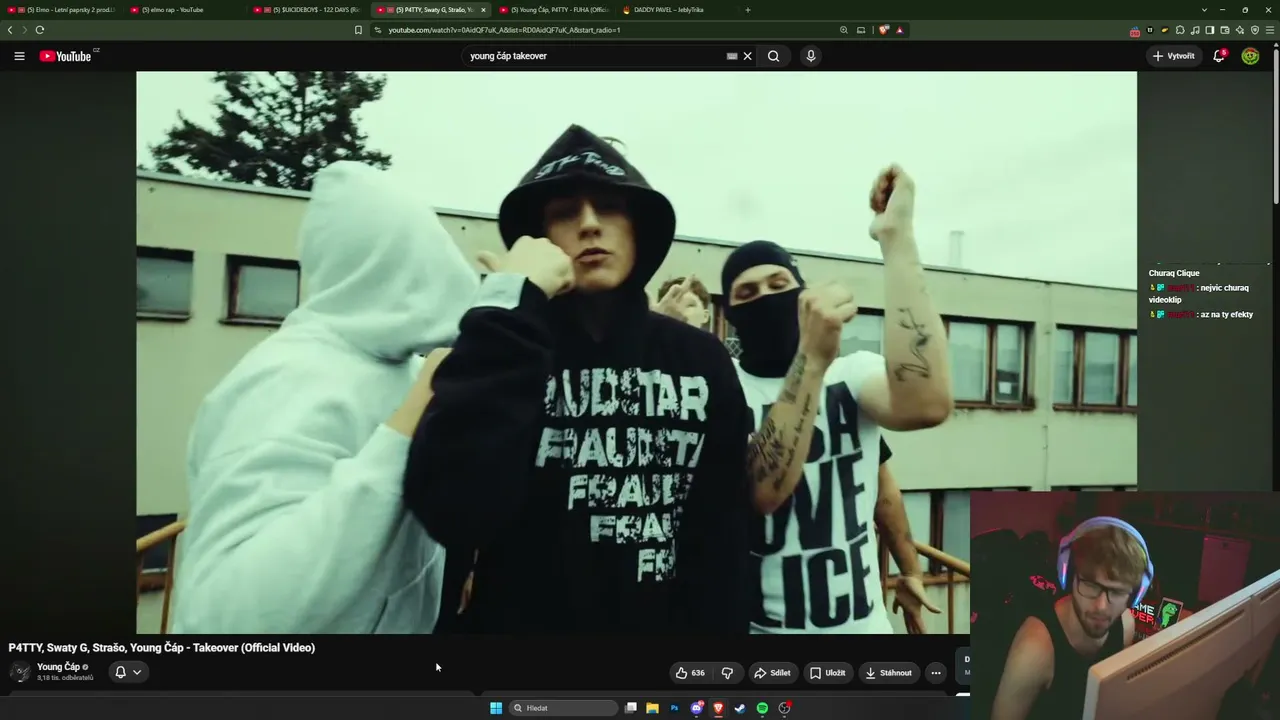Open more actions ellipsis below video

coord(936,673)
